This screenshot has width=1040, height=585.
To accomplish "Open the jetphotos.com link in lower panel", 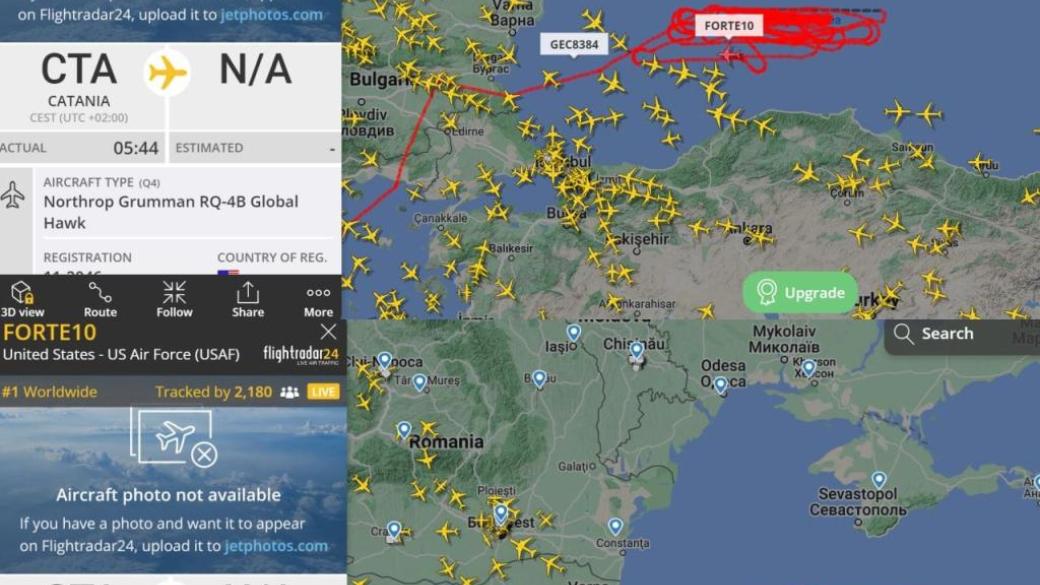I will coord(276,546).
